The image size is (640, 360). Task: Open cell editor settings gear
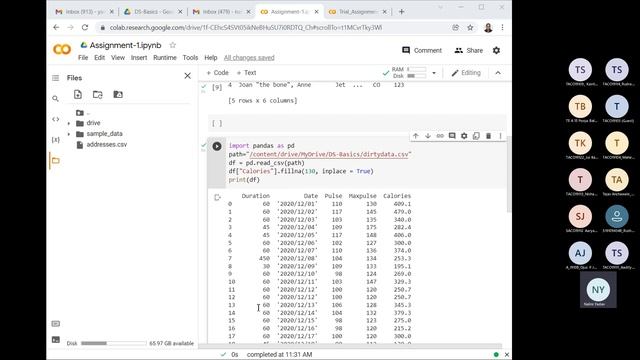[x=464, y=136]
